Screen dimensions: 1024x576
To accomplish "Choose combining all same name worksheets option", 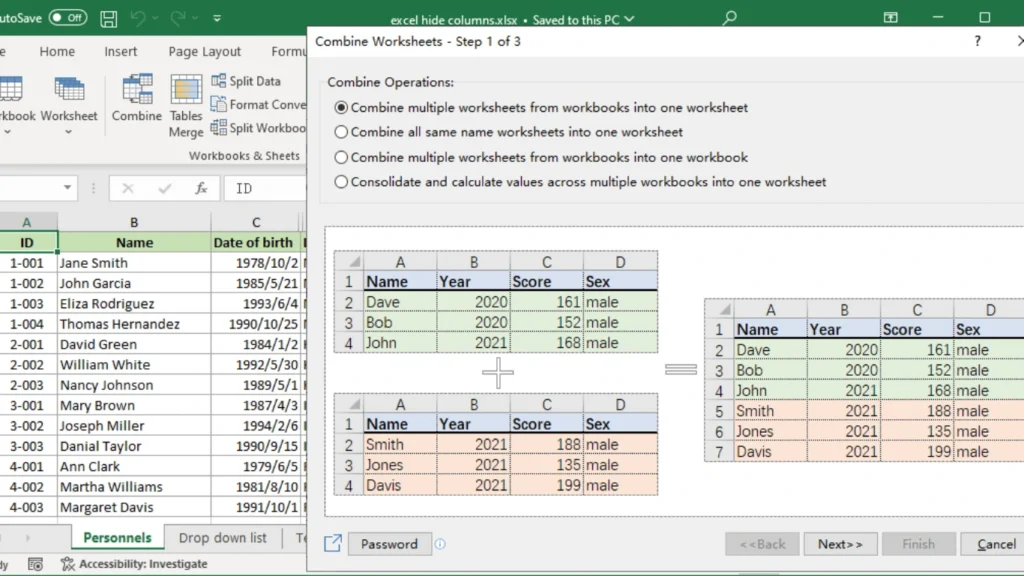I will point(341,131).
